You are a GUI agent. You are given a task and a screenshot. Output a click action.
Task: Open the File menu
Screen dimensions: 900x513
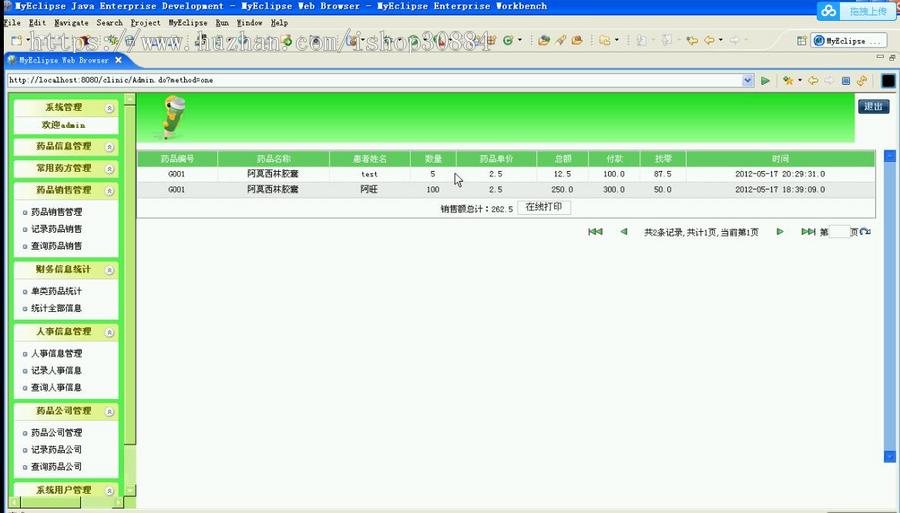tap(11, 23)
